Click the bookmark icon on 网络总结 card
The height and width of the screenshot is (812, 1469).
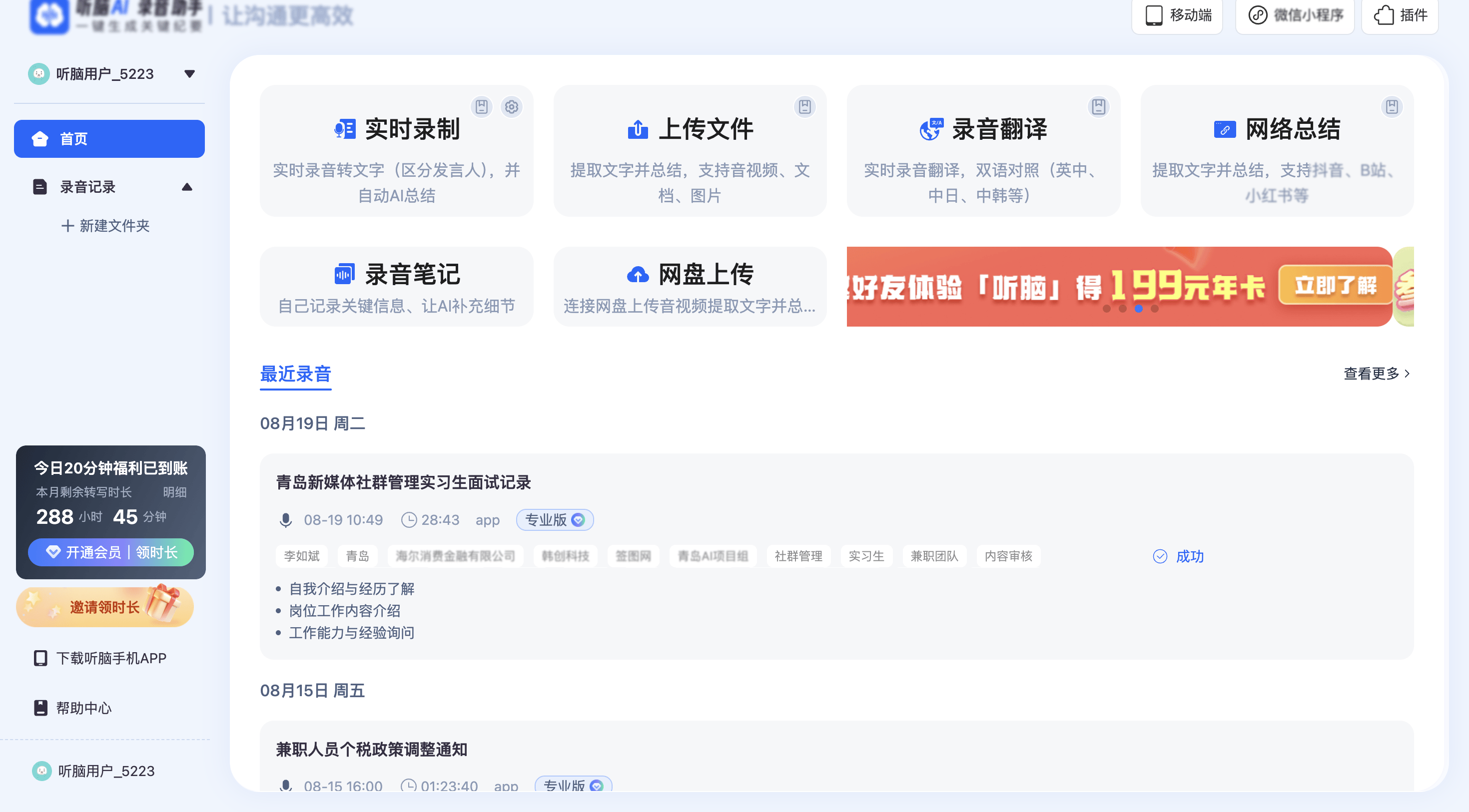[x=1392, y=107]
